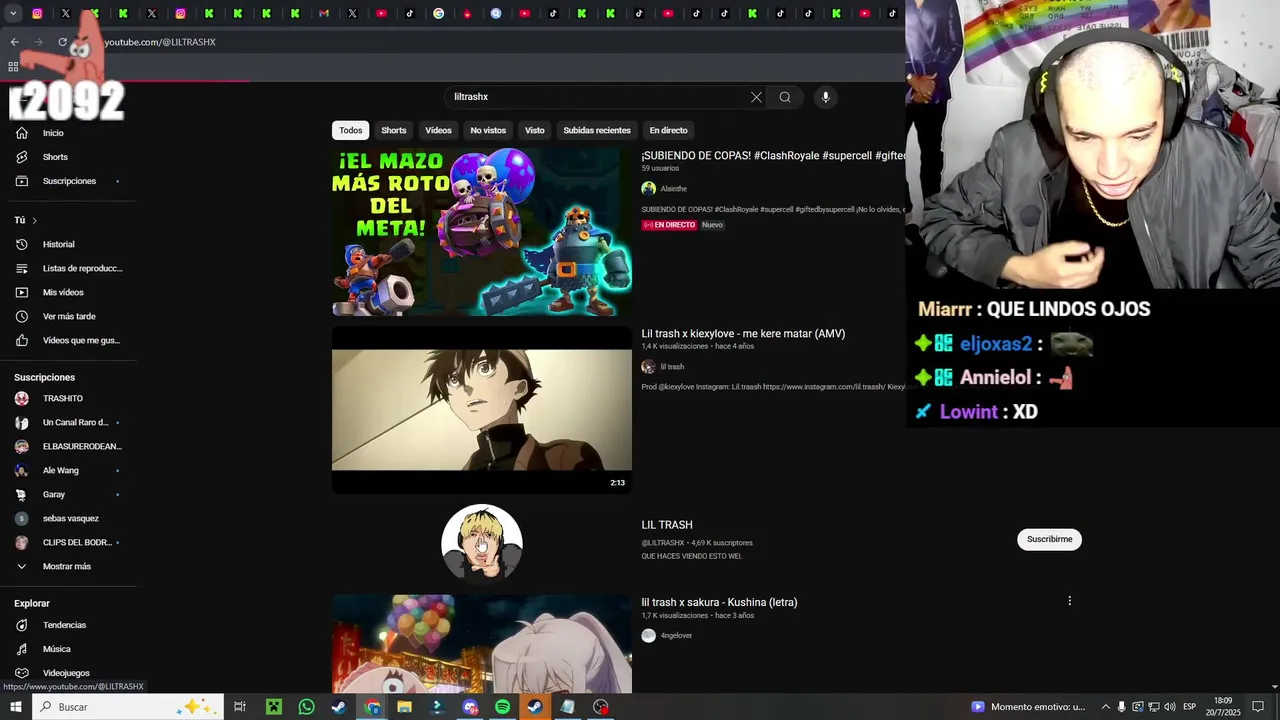Open Spotify from the taskbar
1280x720 pixels.
click(502, 707)
